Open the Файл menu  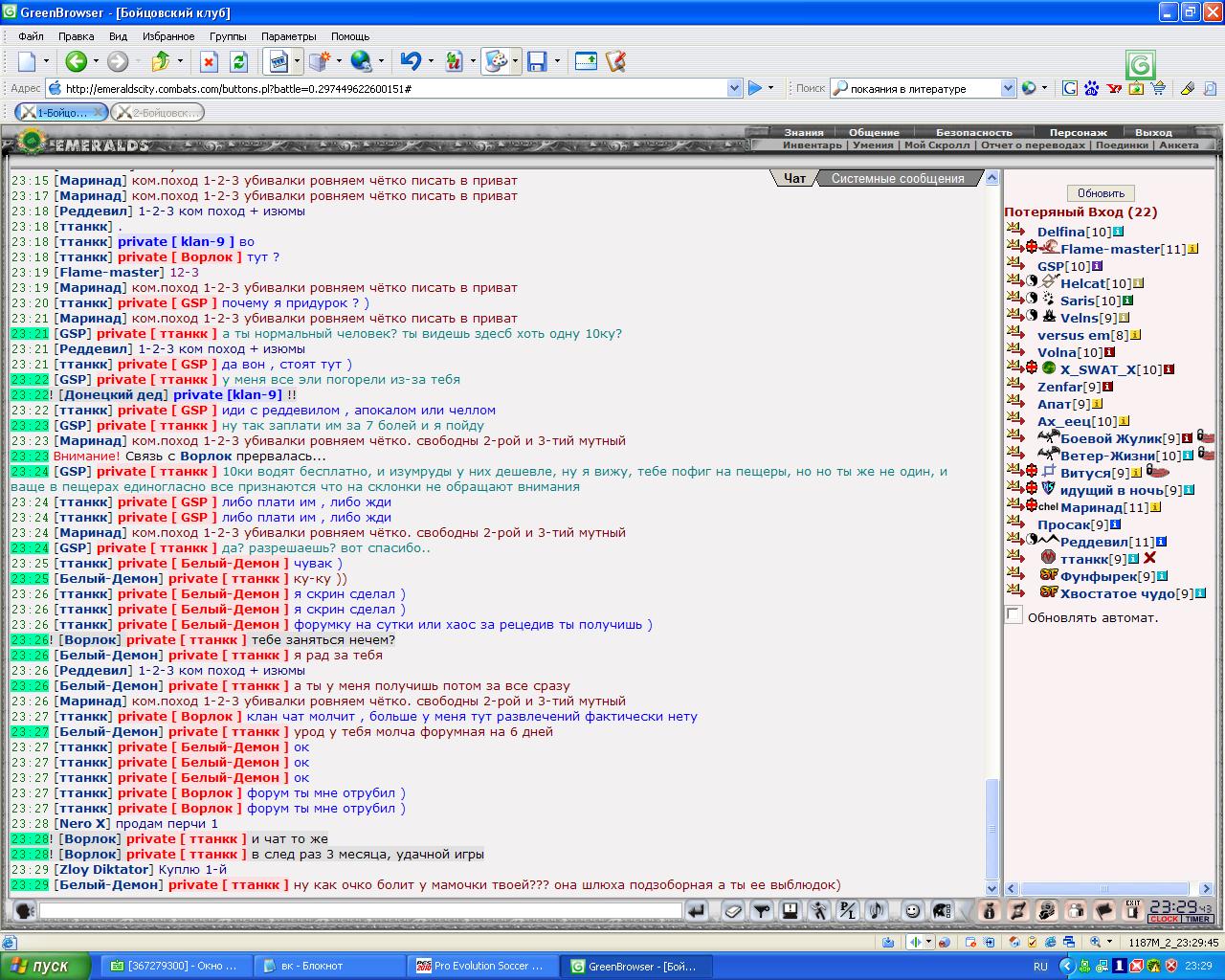[x=31, y=36]
